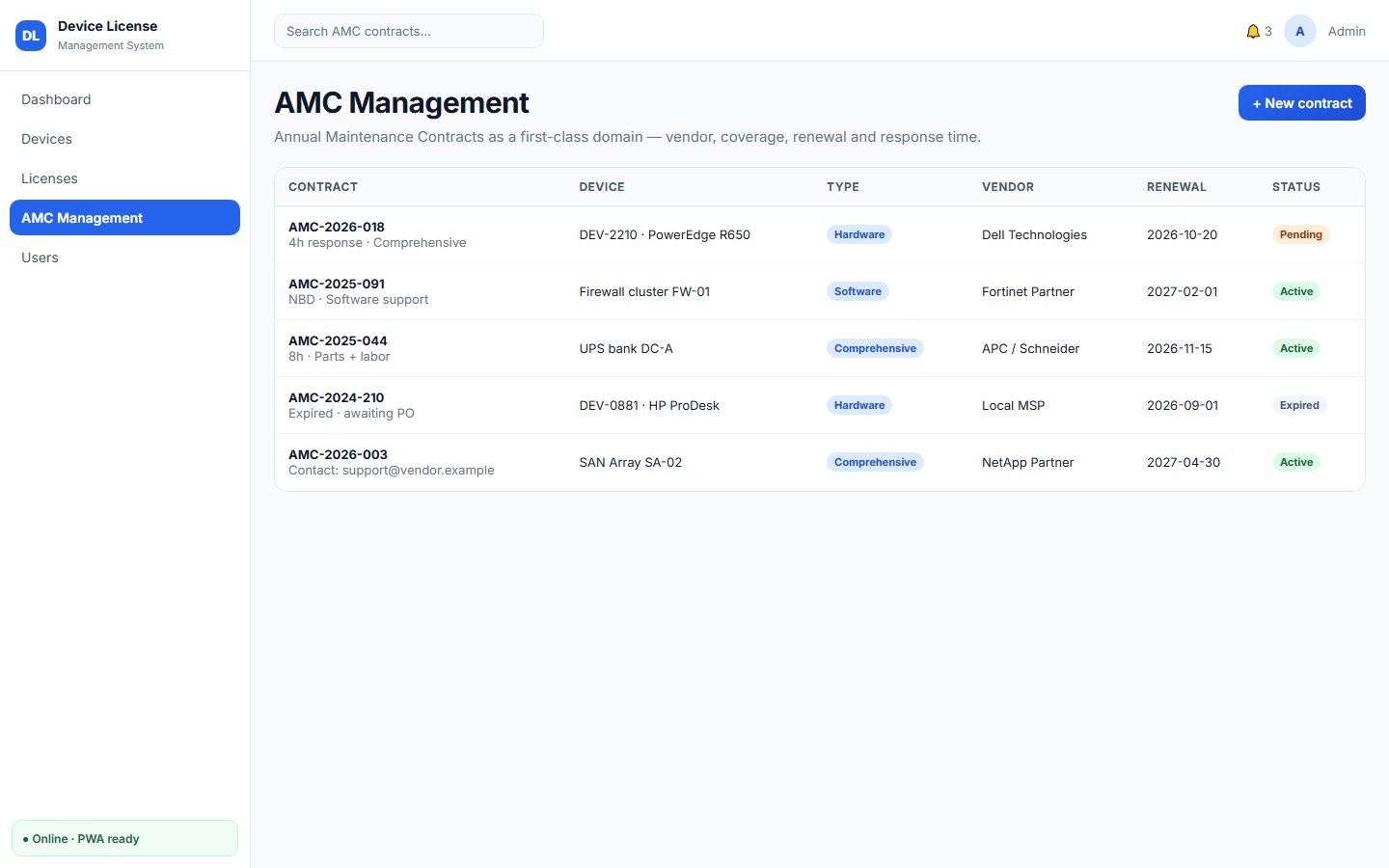This screenshot has width=1389, height=868.
Task: Select Firewall cluster FW-01 cell
Action: click(x=644, y=291)
